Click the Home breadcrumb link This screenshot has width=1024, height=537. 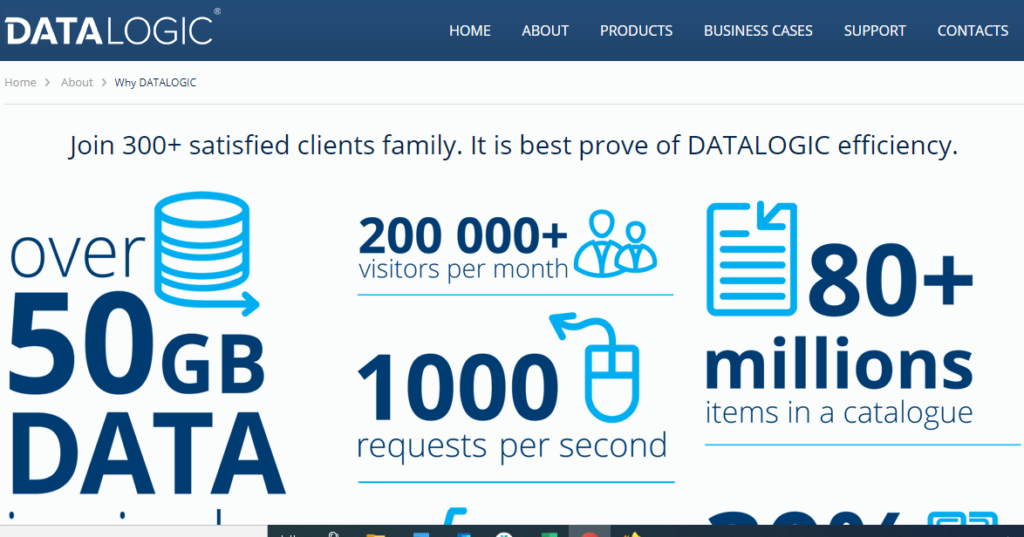pos(20,82)
